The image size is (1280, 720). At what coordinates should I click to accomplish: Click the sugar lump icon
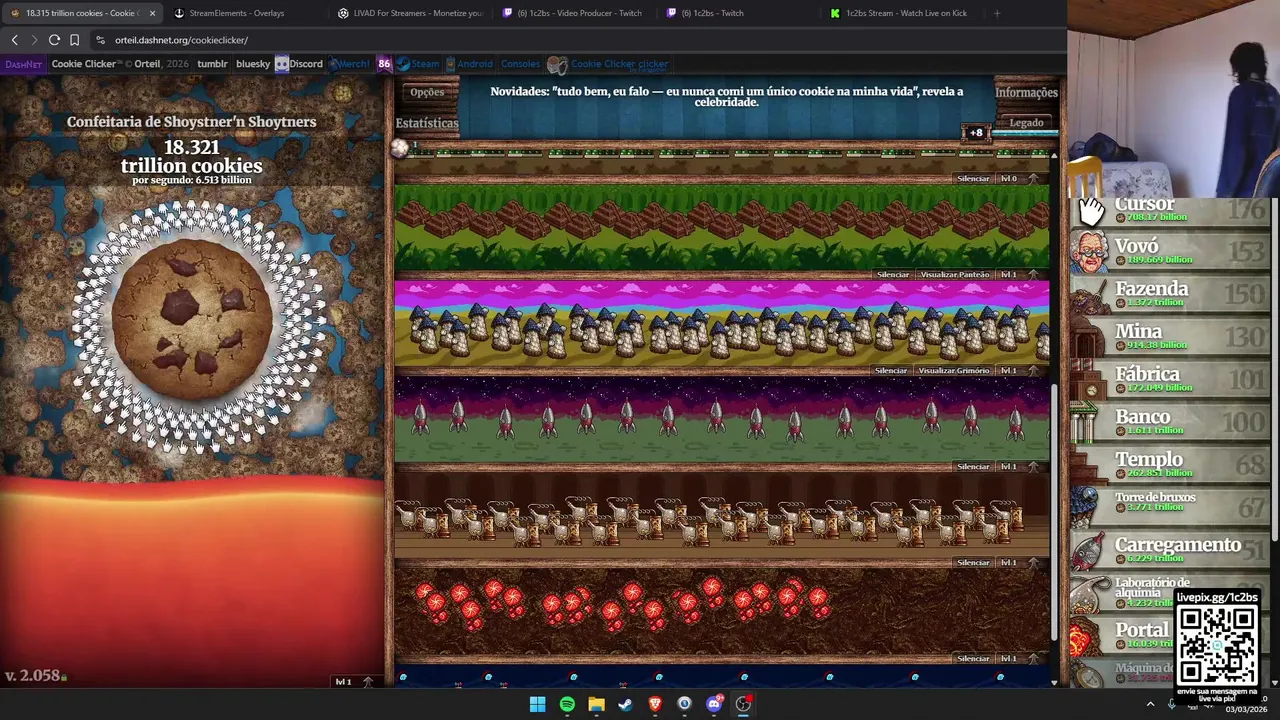point(400,148)
